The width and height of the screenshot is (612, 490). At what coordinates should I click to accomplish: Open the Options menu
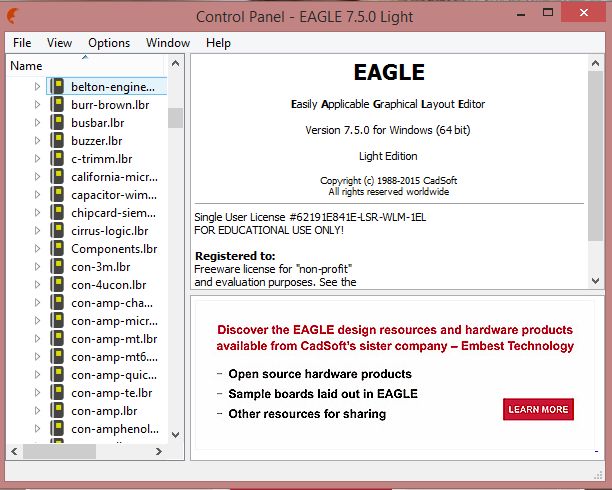109,43
